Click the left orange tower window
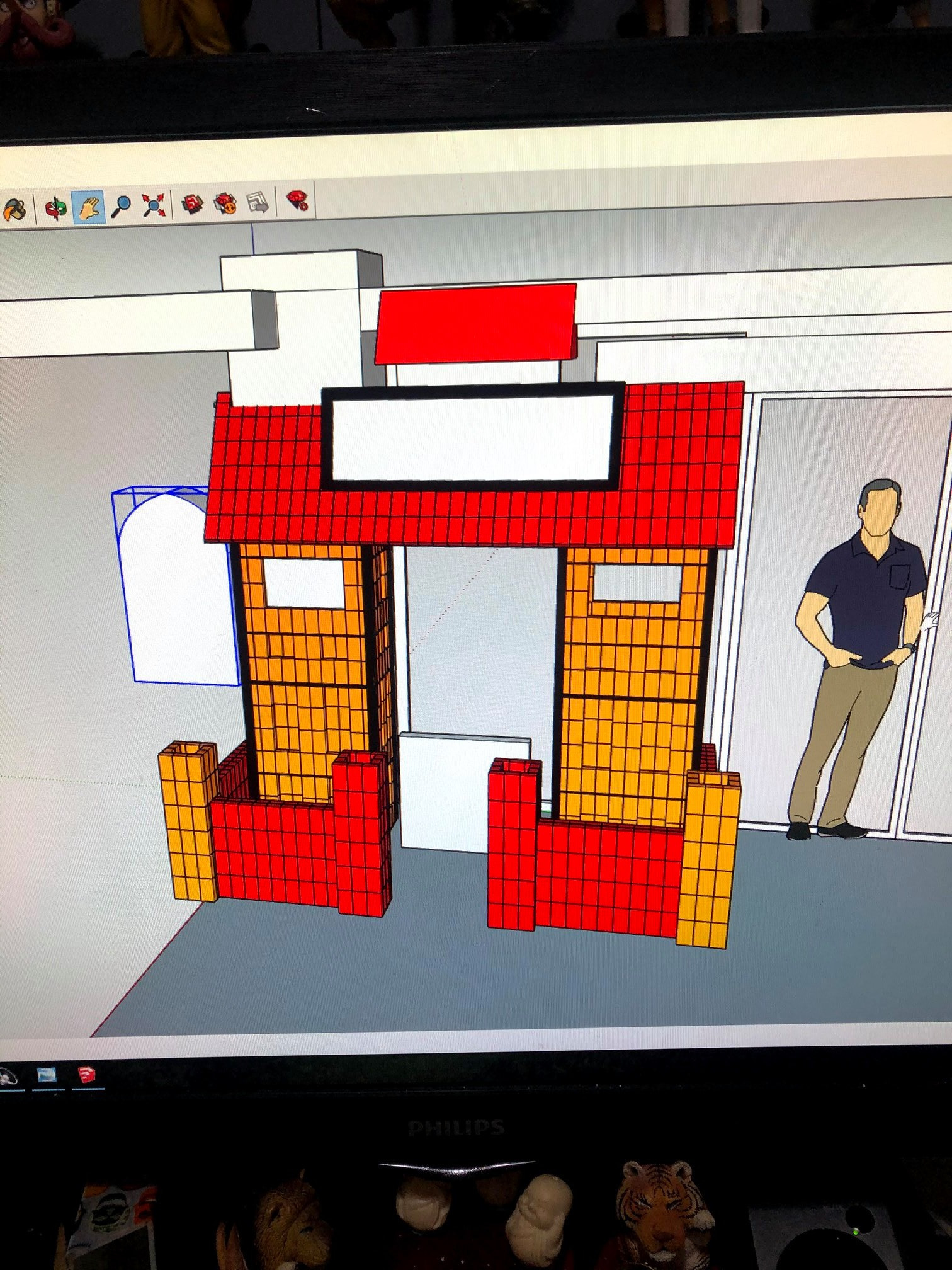952x1270 pixels. point(304,583)
